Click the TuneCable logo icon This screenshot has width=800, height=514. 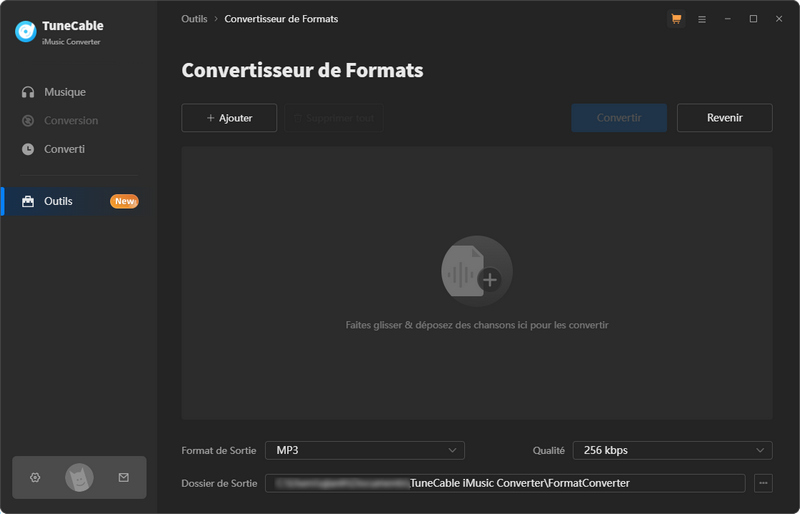click(26, 31)
